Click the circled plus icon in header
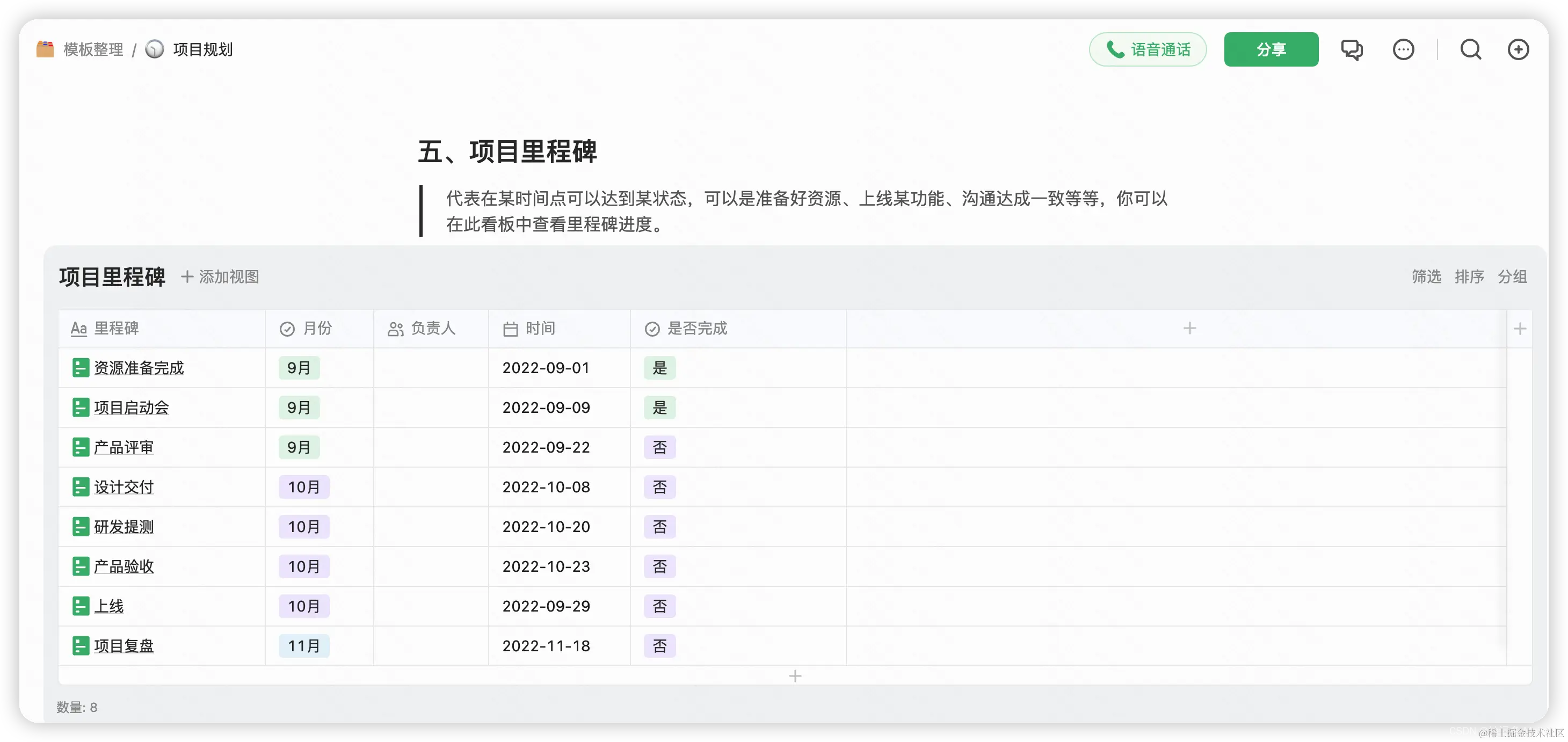 [1518, 49]
